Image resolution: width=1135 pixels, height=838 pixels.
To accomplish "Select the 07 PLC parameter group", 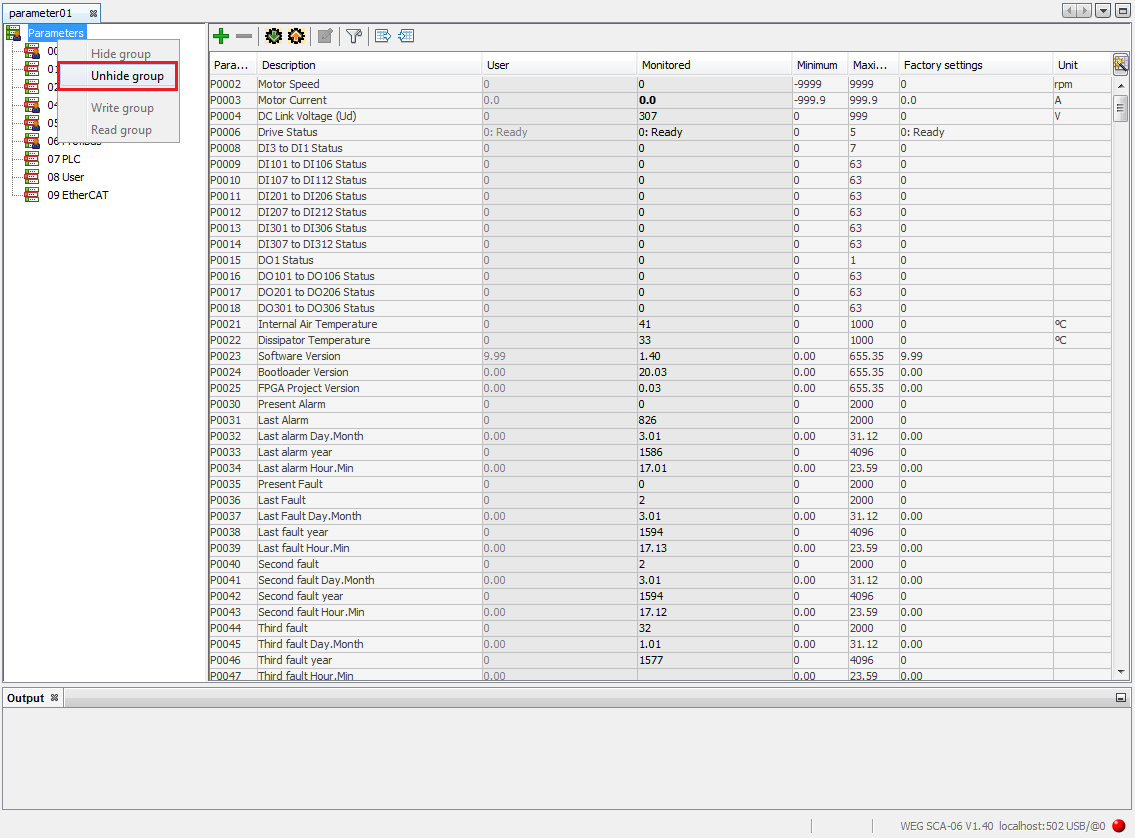I will 64,158.
